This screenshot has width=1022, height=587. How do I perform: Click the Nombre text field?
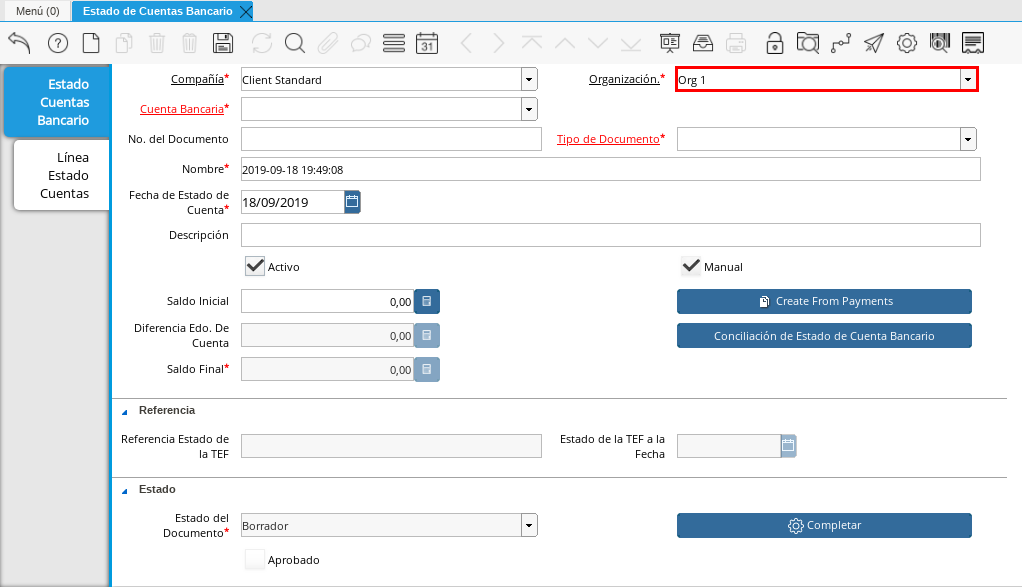pyautogui.click(x=611, y=169)
